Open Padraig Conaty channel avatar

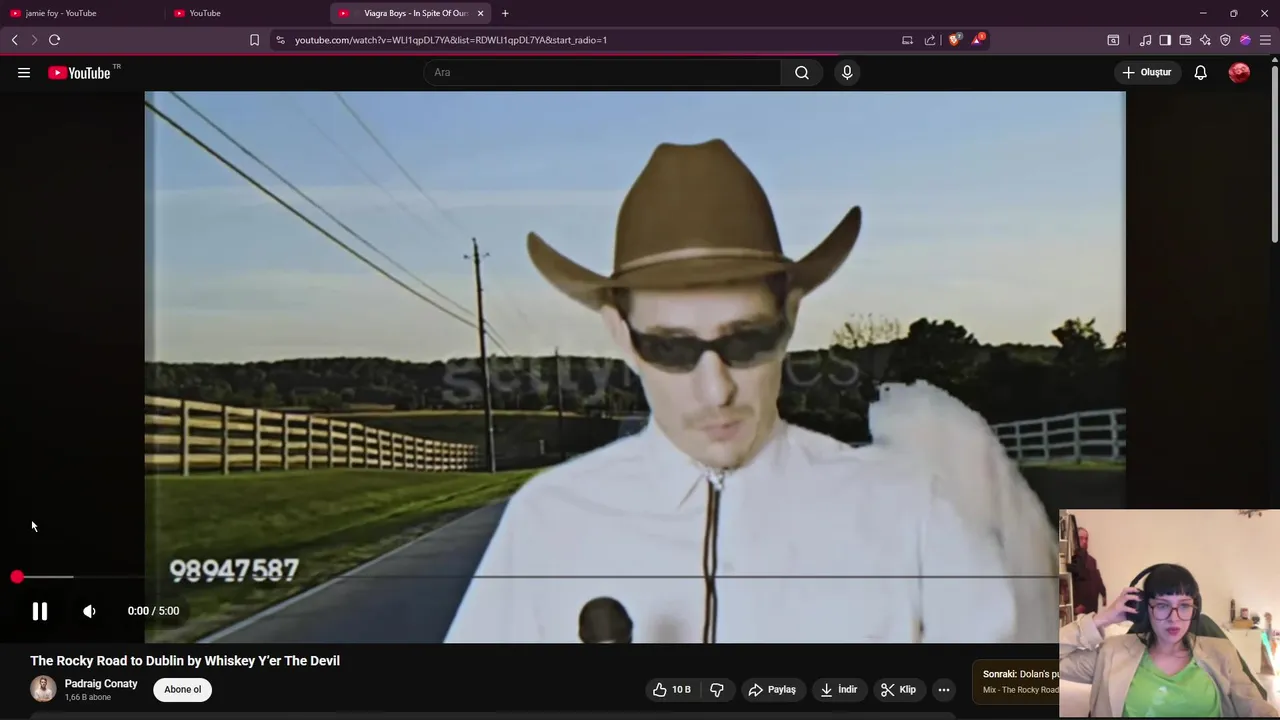click(43, 689)
